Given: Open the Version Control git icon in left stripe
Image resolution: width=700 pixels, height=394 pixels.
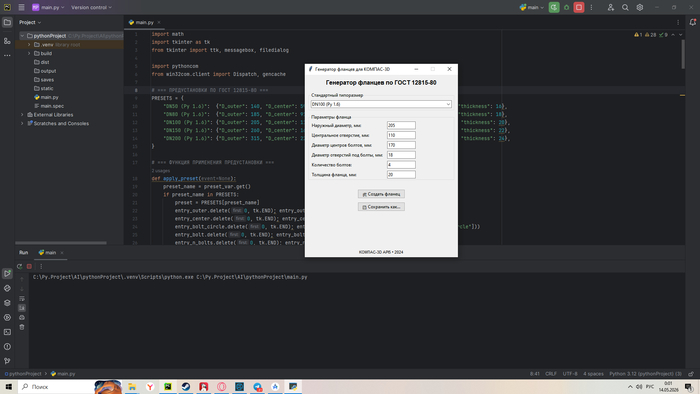Looking at the screenshot, I should click(7, 361).
